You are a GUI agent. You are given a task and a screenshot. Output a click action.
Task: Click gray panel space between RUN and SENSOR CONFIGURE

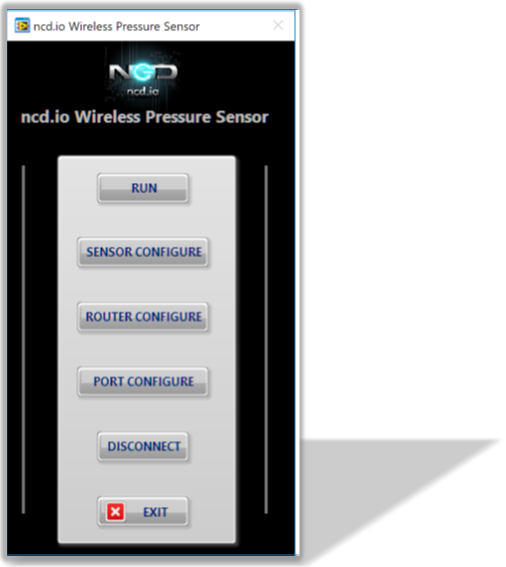tap(145, 220)
